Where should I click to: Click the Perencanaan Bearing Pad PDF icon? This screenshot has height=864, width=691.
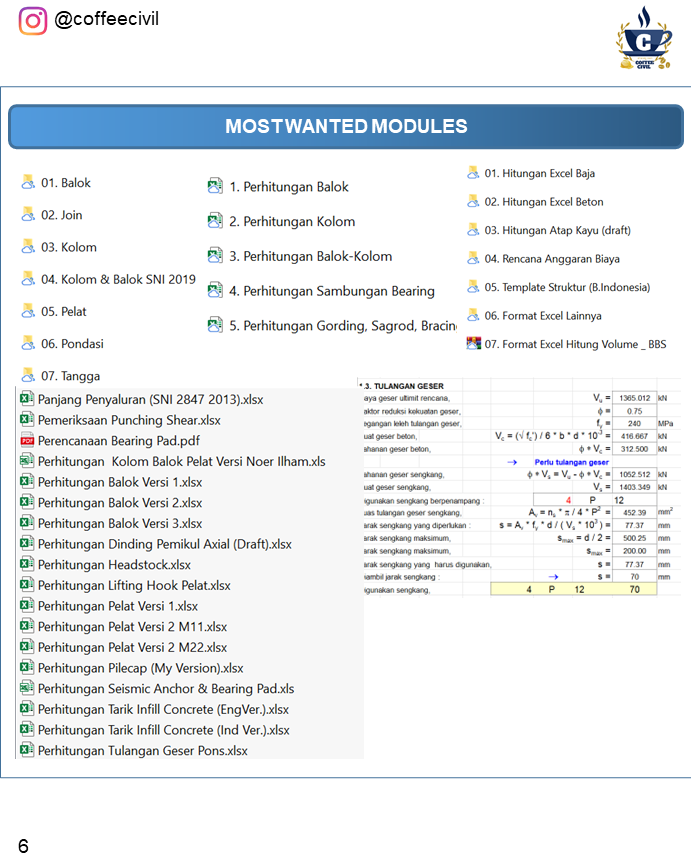click(x=28, y=441)
